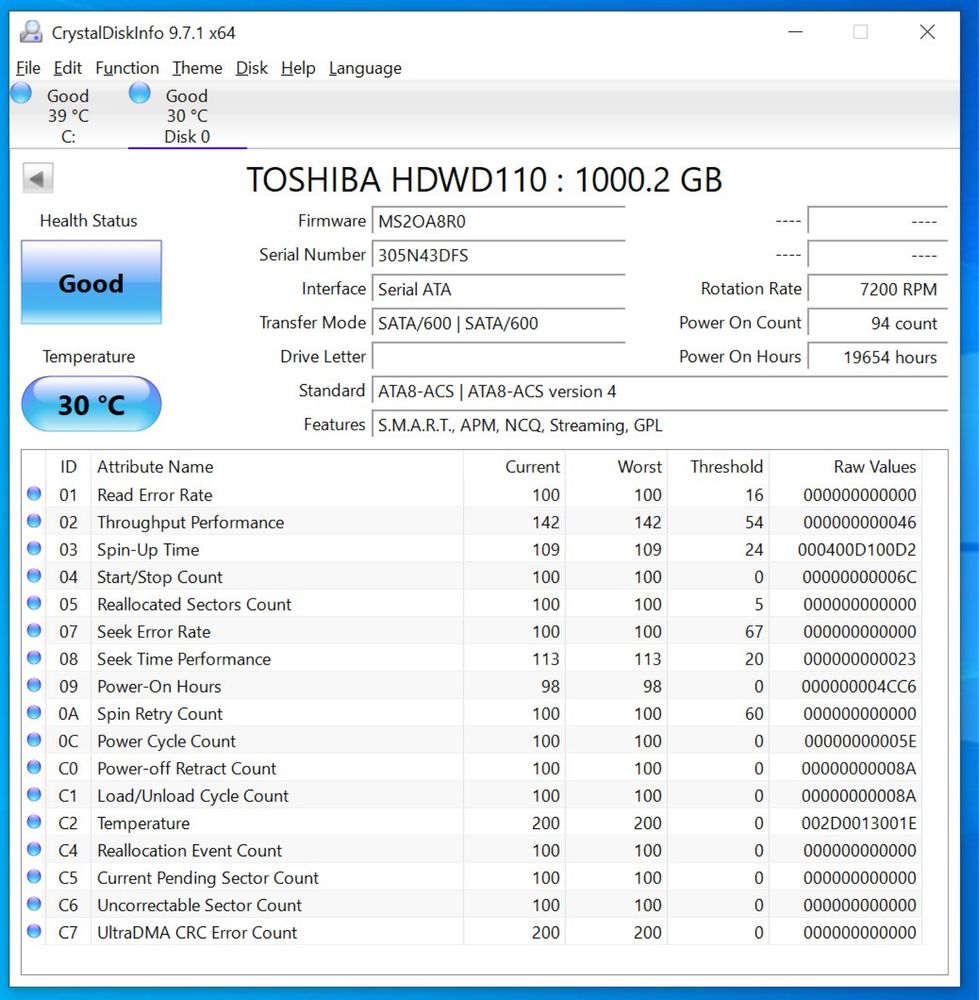Click the Raw Values column header
The height and width of the screenshot is (1000, 979).
click(875, 467)
